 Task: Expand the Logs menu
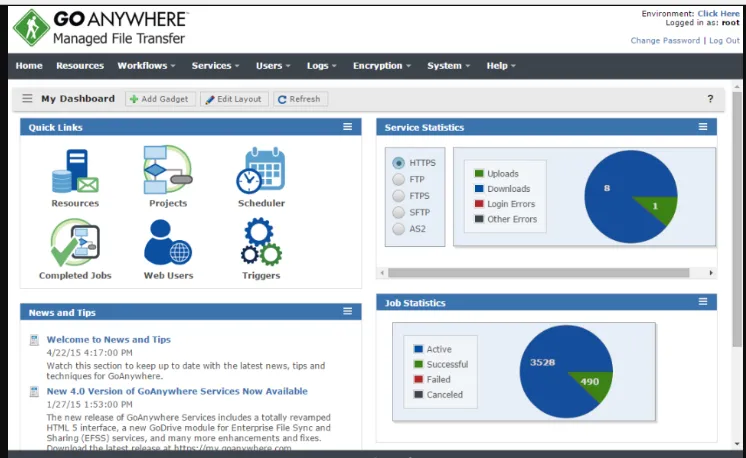(321, 66)
